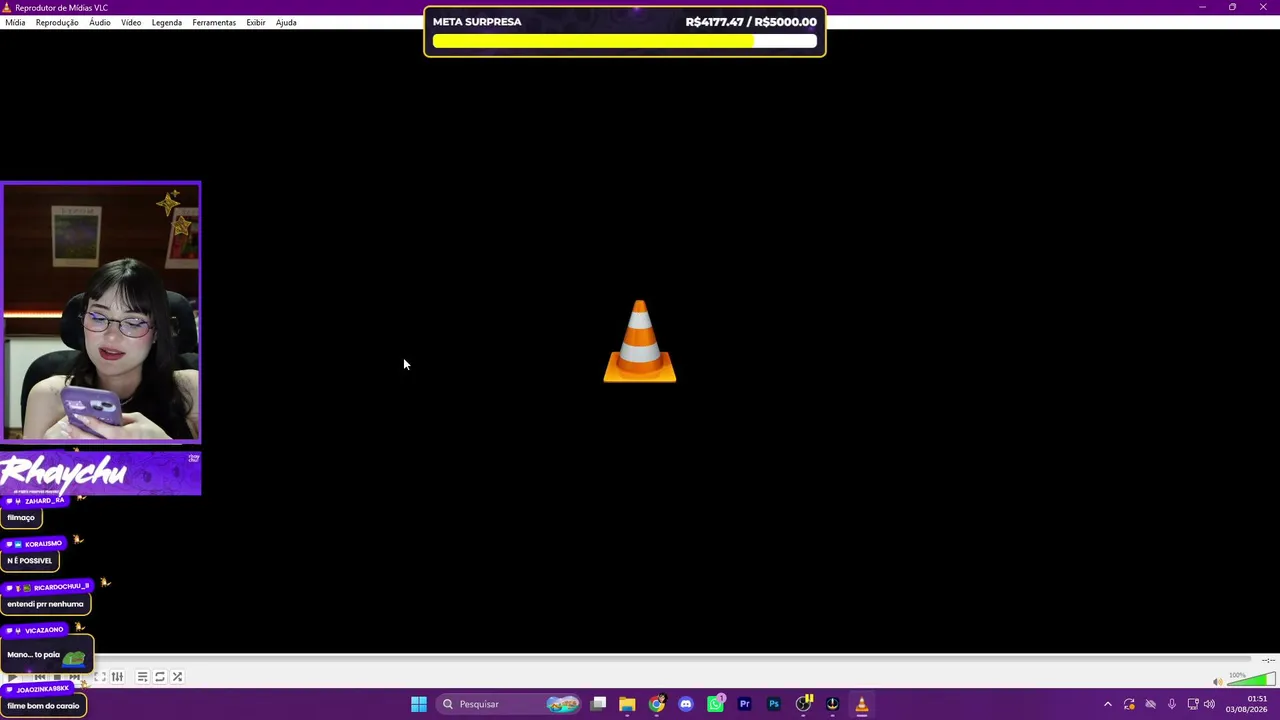Click the chat message "N É POSSIVEL"

(30, 561)
